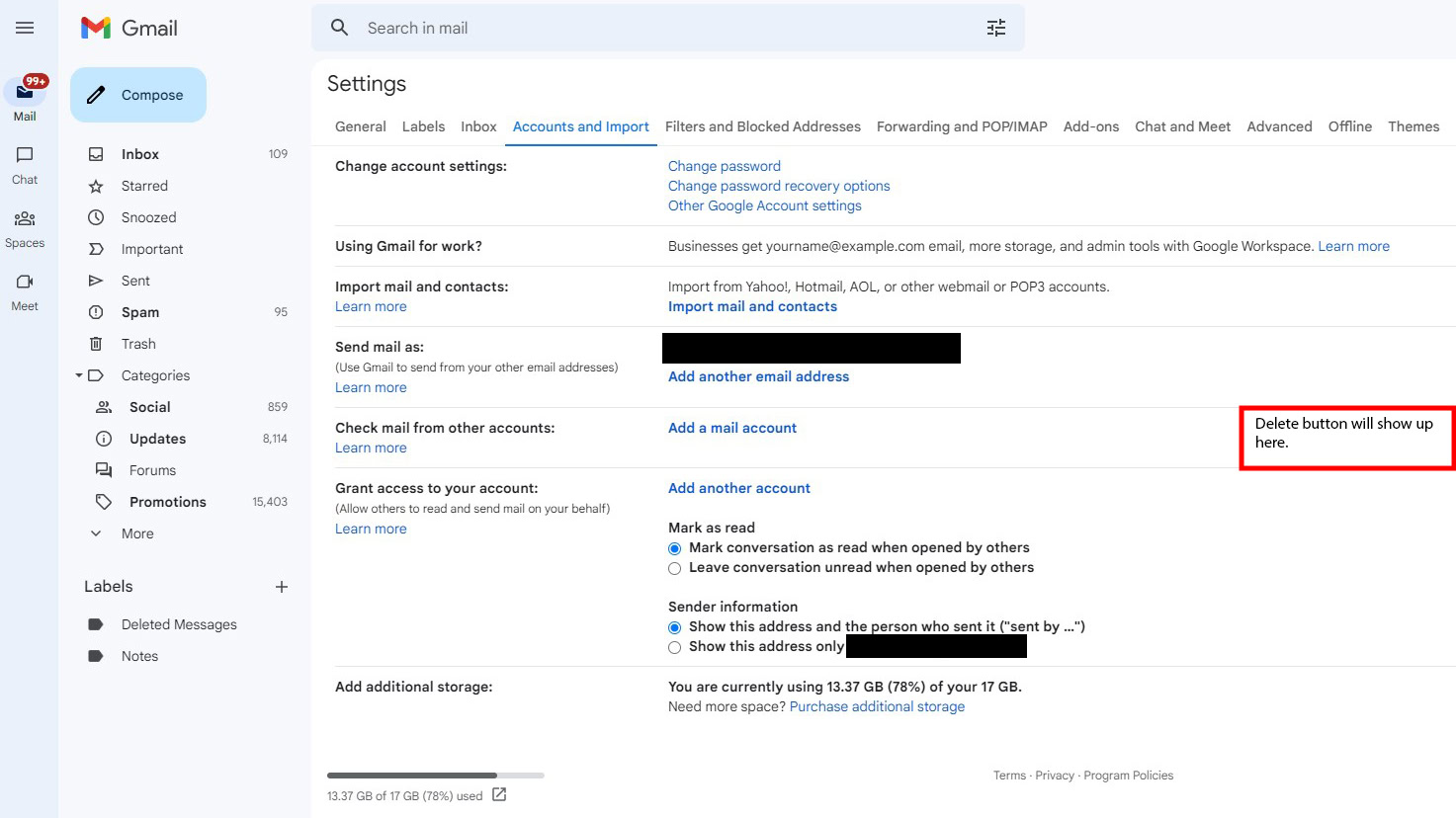
Task: Open storage details external link icon
Action: pos(499,794)
